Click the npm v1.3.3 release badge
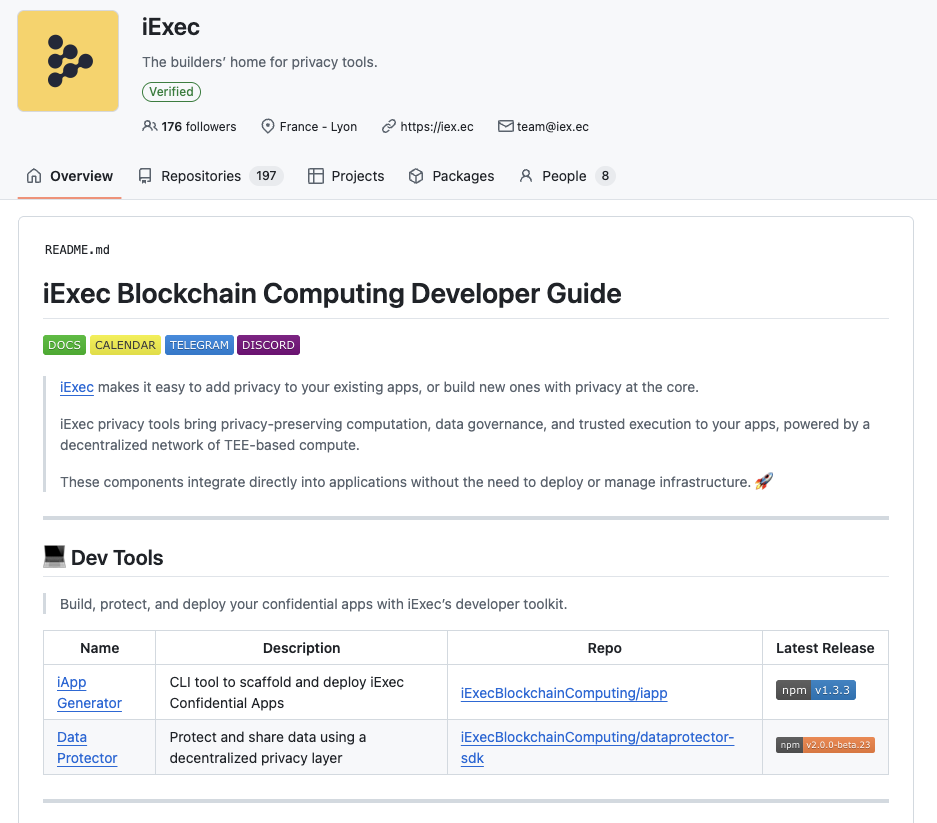 tap(816, 690)
